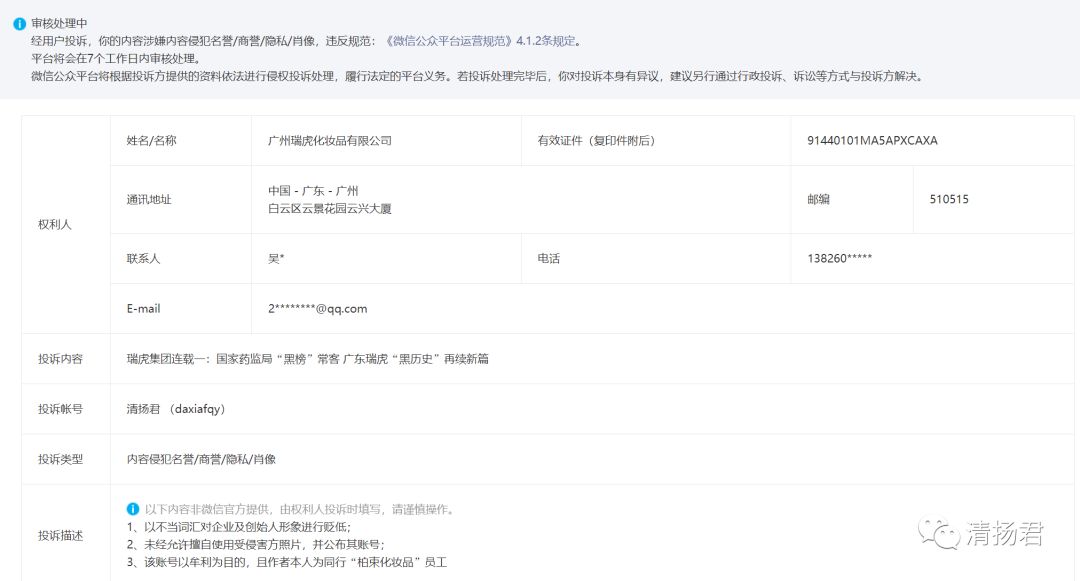Select the account 清扬君（daxiafqy）in the table
1080x581 pixels.
176,409
